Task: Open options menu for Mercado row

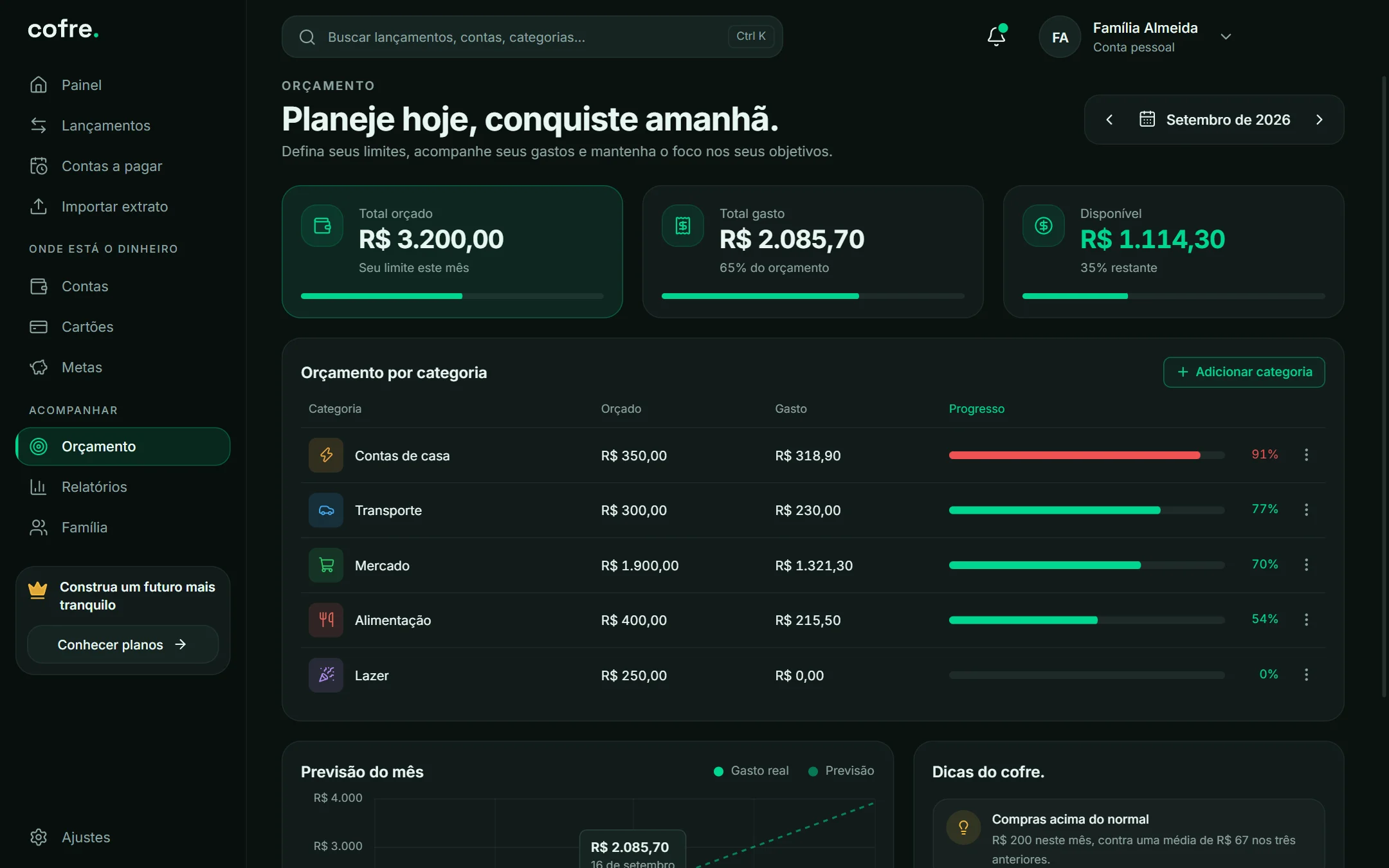Action: 1306,565
